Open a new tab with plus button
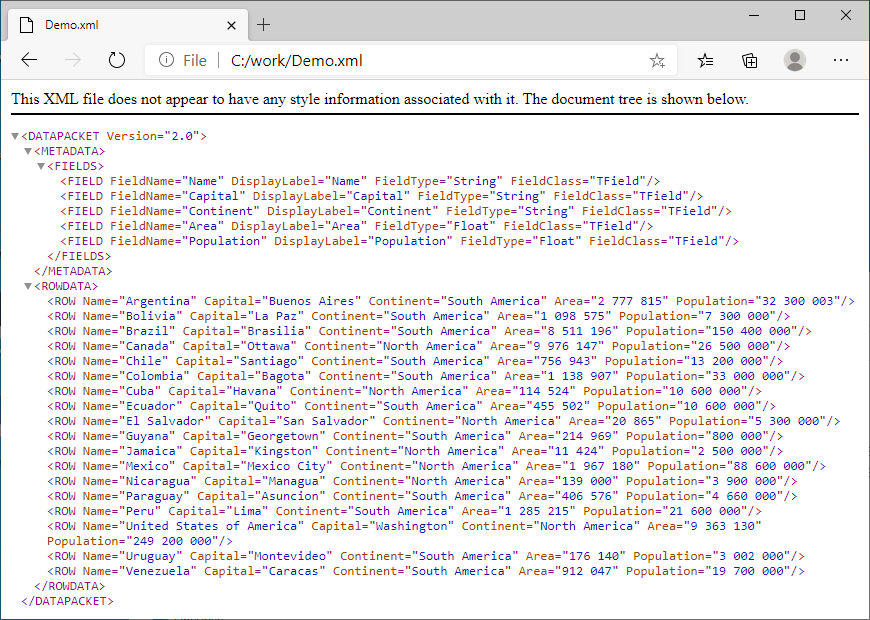The height and width of the screenshot is (620, 870). pos(264,24)
